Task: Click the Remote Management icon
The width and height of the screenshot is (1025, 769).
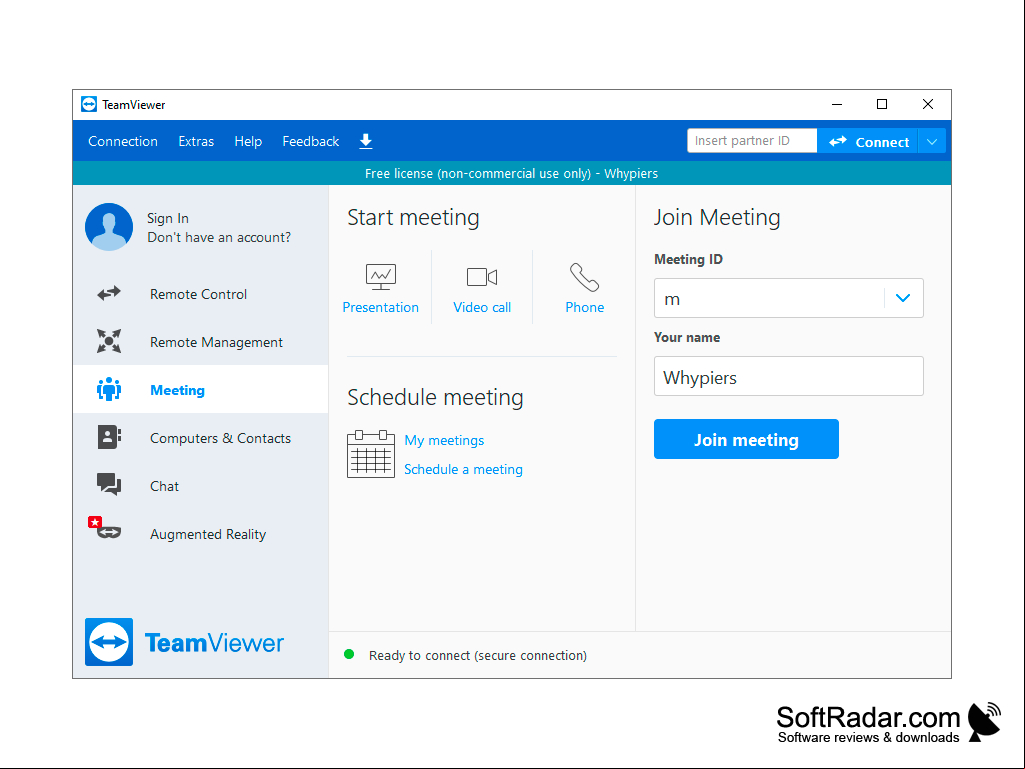Action: (x=109, y=341)
